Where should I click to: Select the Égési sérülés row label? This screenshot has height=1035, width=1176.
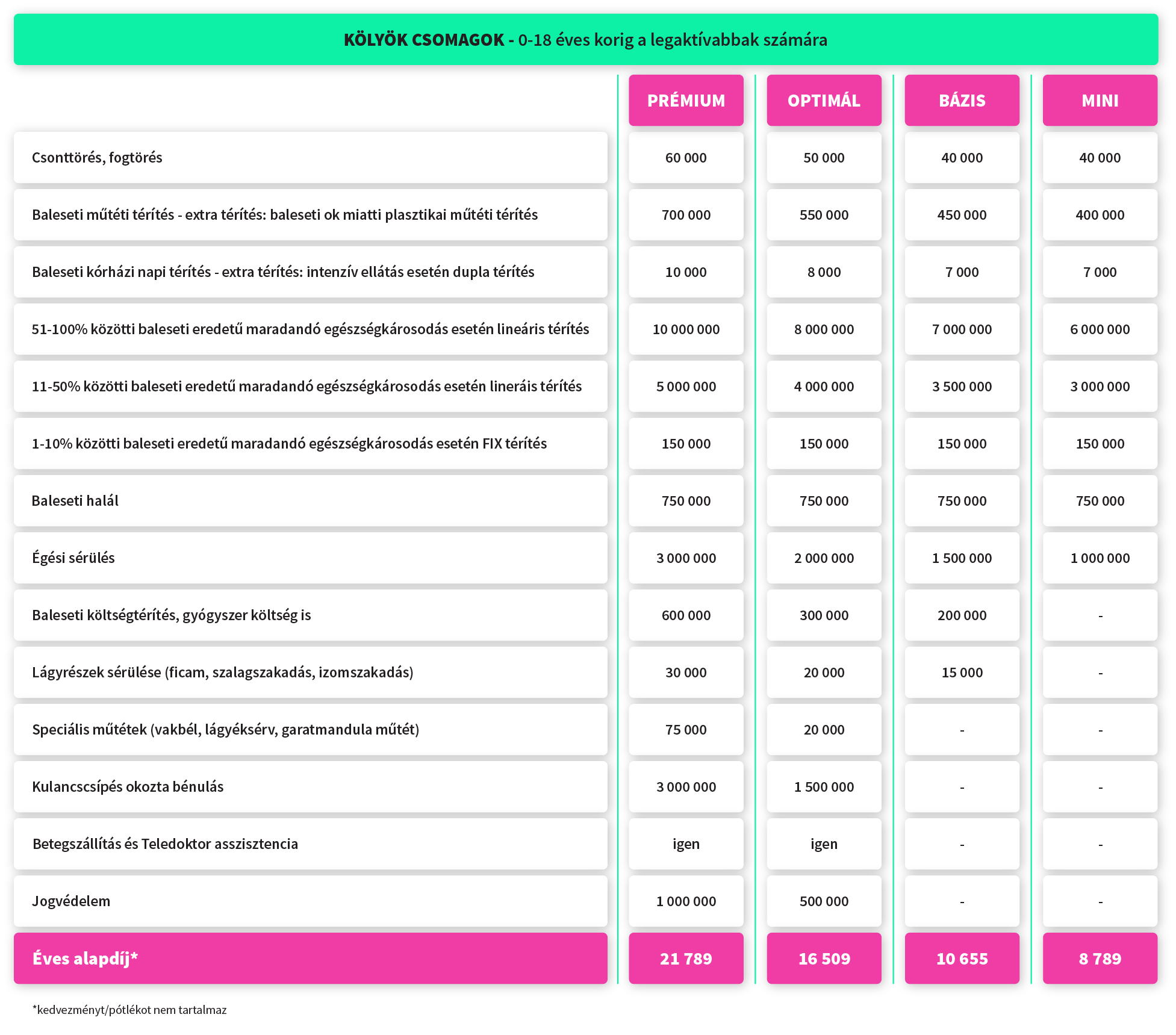click(x=73, y=558)
